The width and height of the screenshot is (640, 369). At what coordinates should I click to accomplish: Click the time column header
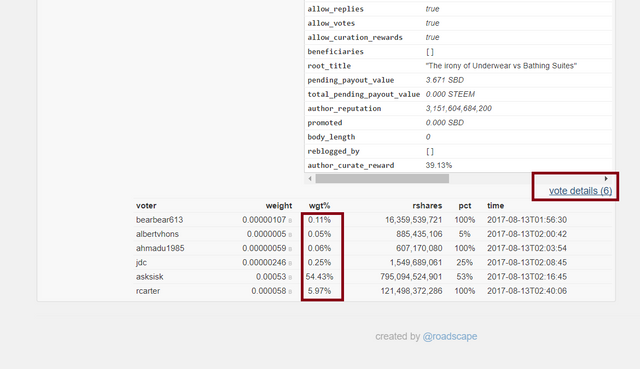coord(495,206)
